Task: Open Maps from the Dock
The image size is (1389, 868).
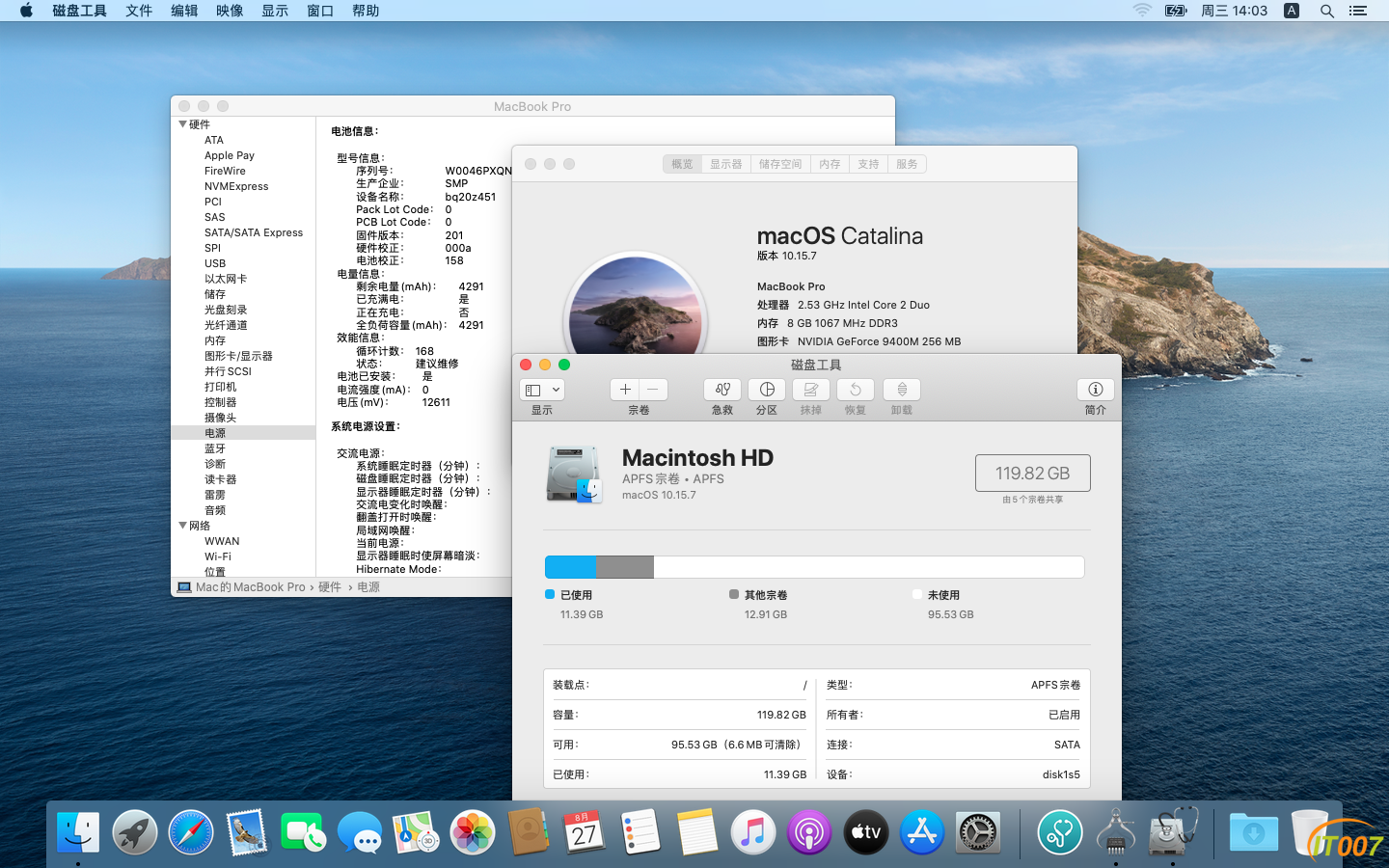Action: 416,831
